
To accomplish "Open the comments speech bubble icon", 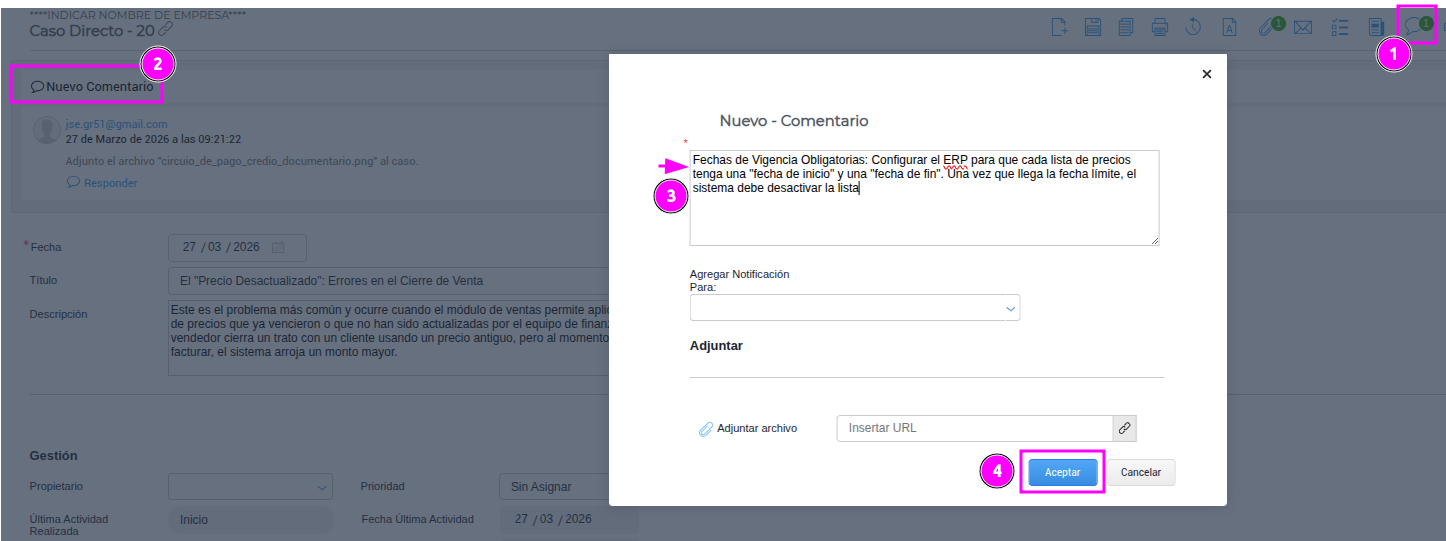I will pos(1414,26).
